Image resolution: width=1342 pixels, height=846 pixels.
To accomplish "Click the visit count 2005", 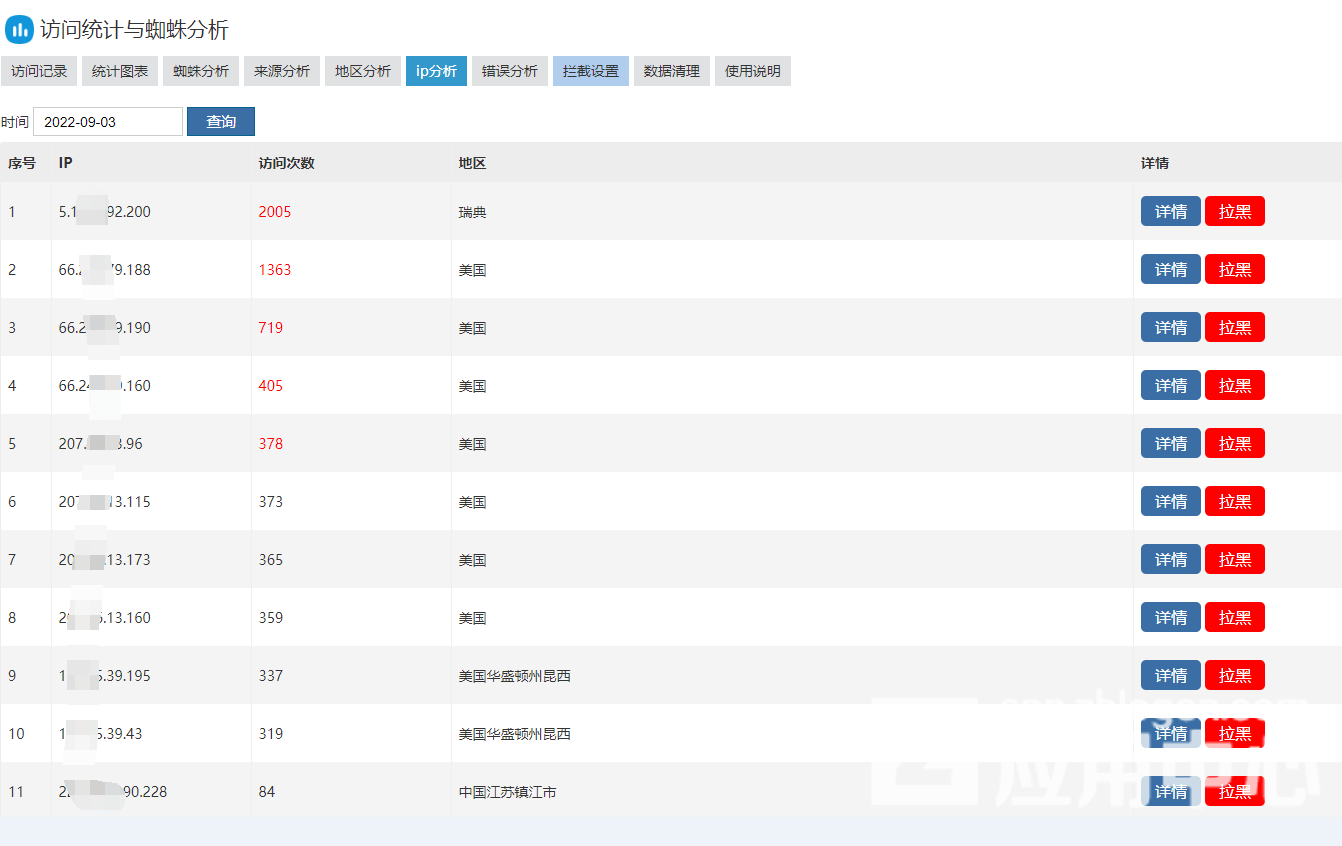I will point(274,212).
